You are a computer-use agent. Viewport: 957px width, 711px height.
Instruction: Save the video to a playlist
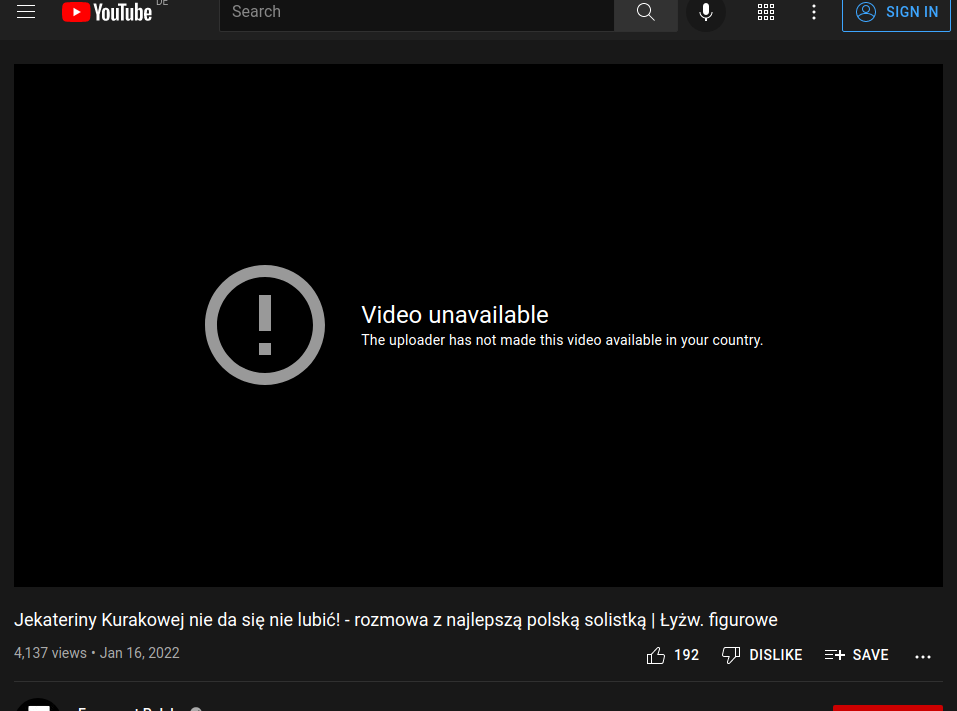[x=857, y=655]
